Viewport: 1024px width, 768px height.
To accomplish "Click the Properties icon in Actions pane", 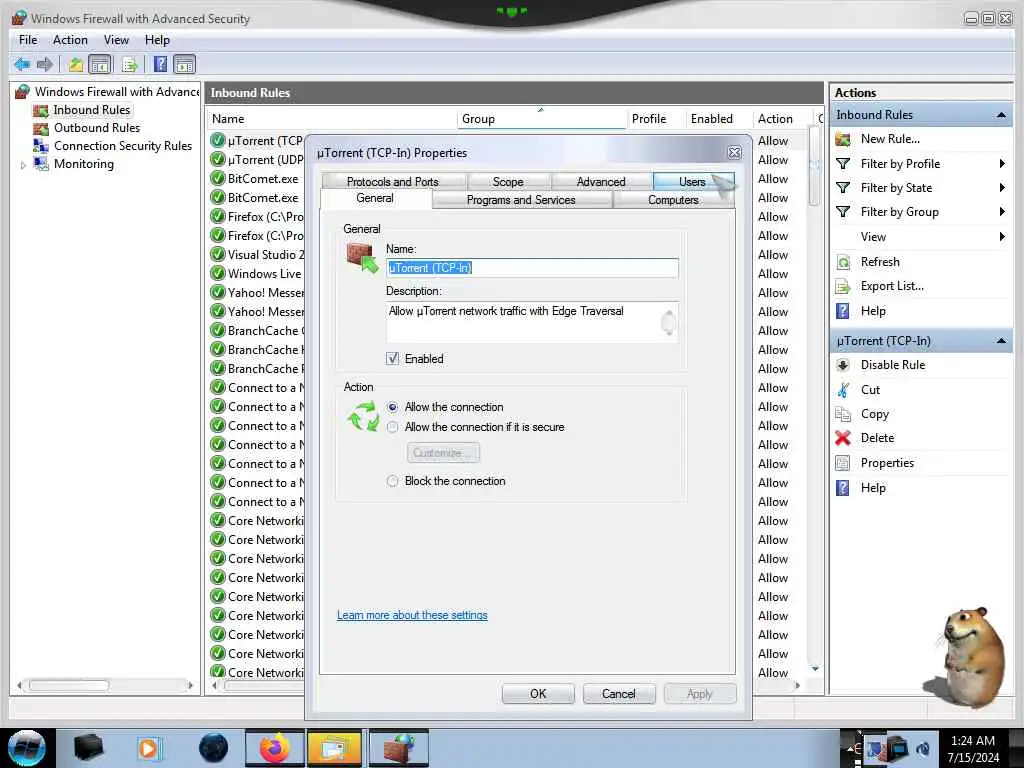I will coord(843,463).
